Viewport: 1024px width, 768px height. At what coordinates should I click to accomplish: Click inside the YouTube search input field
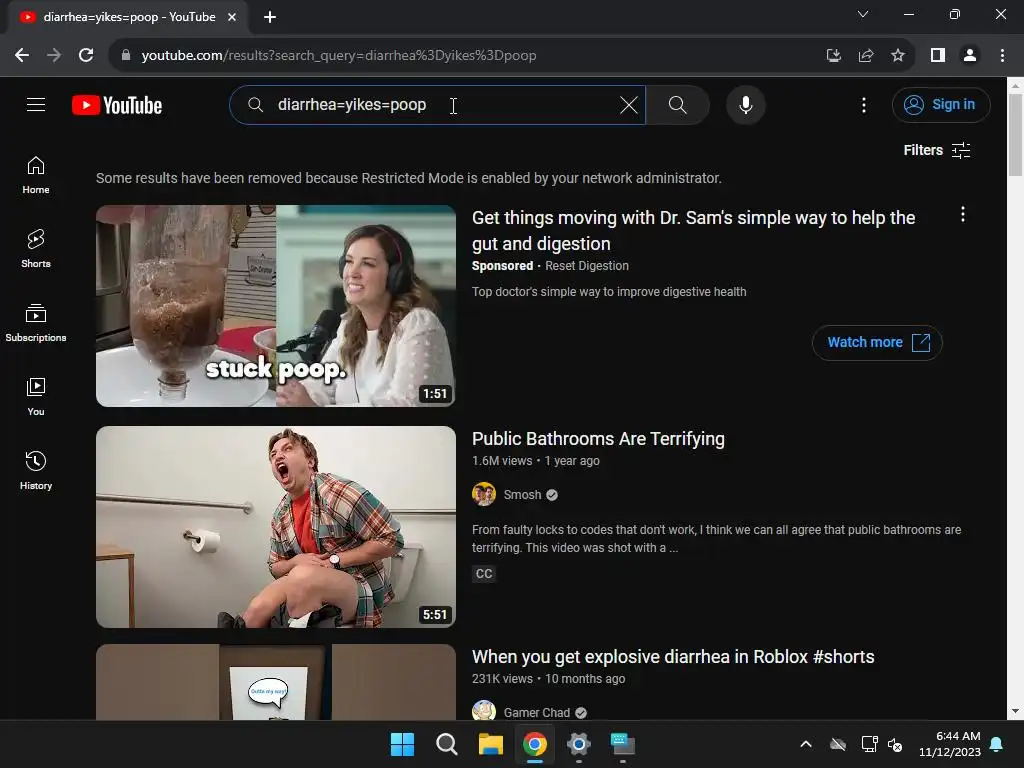[x=438, y=105]
